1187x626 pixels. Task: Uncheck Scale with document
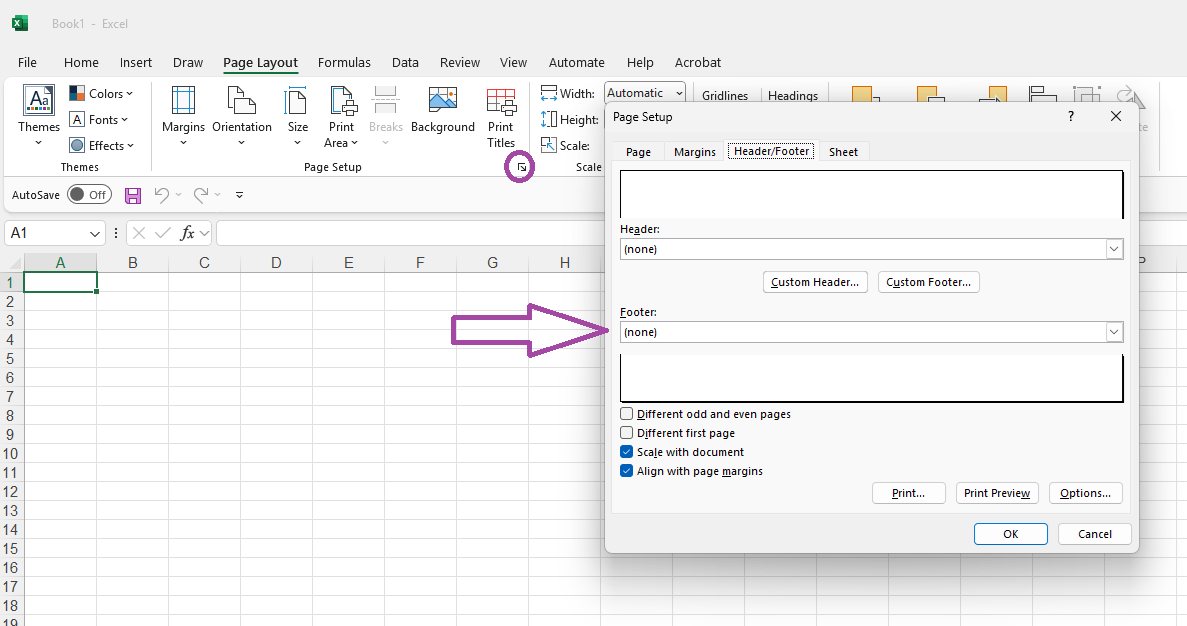(626, 451)
